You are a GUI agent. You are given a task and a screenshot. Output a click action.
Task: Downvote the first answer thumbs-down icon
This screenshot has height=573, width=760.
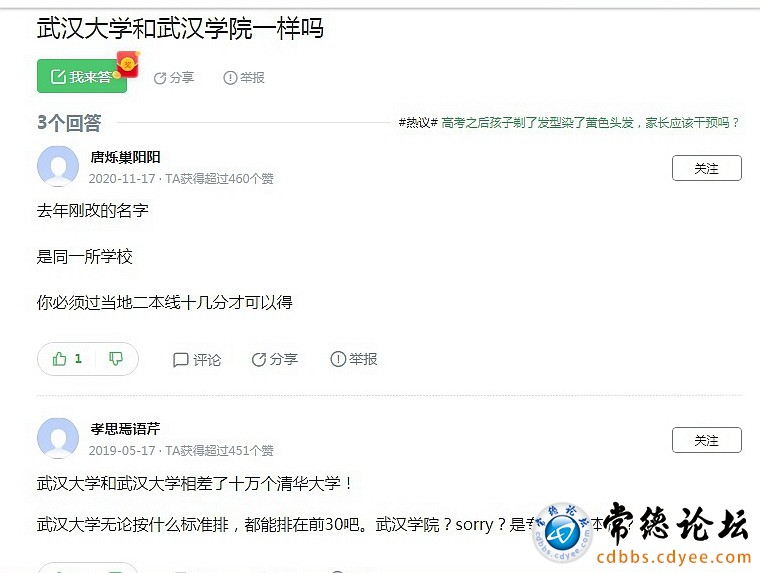(116, 359)
